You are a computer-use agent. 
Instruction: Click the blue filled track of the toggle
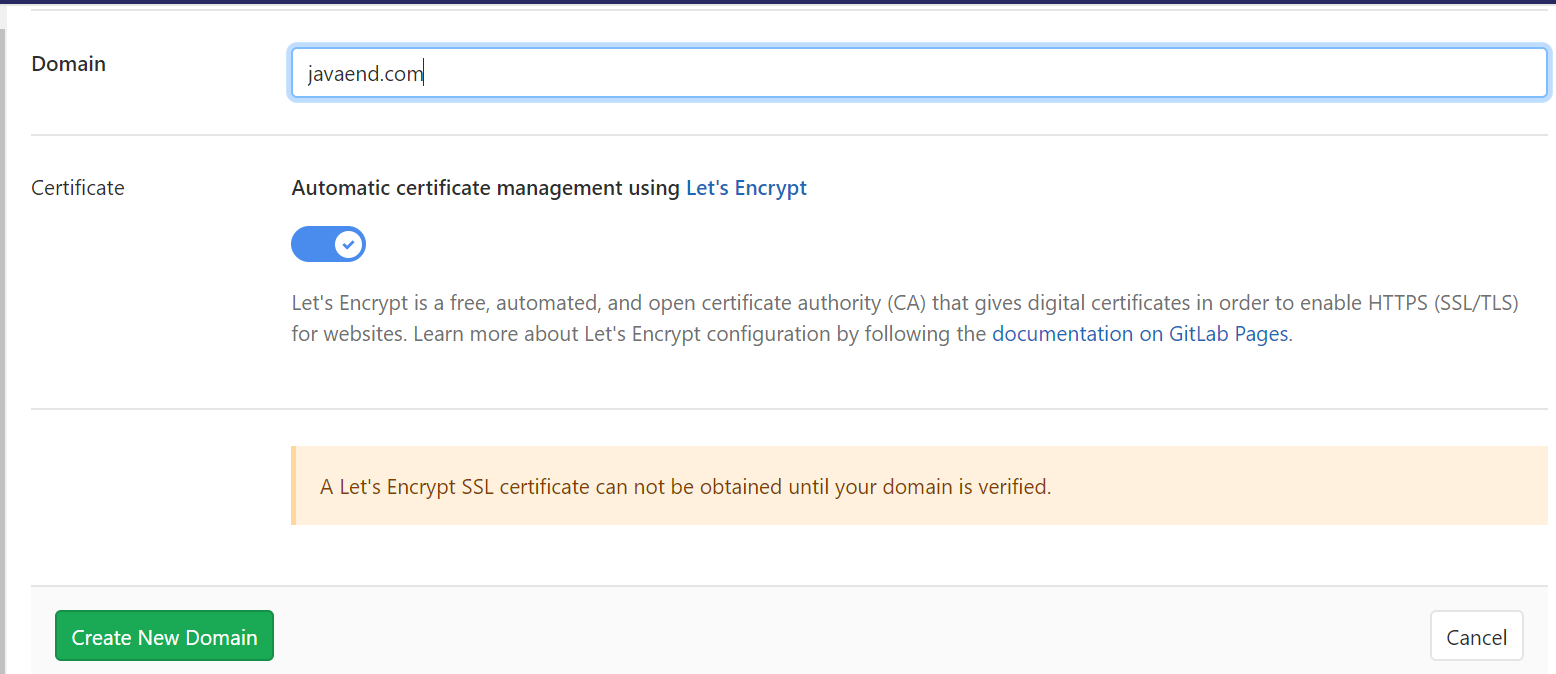pyautogui.click(x=311, y=244)
